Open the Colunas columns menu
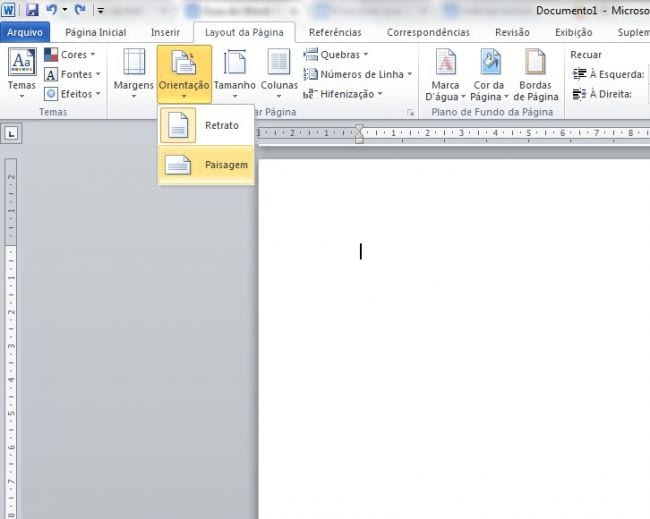This screenshot has height=519, width=650. point(279,74)
